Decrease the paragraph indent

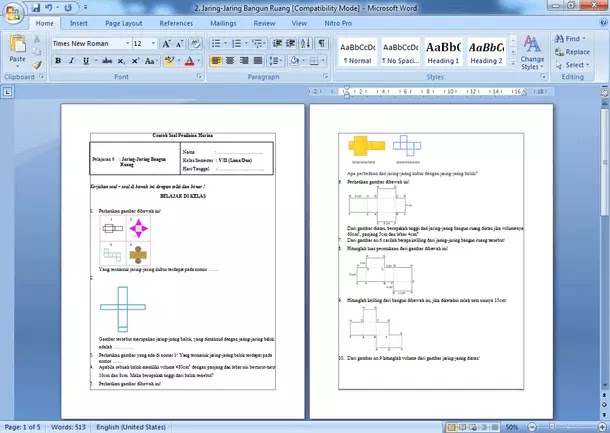[277, 43]
